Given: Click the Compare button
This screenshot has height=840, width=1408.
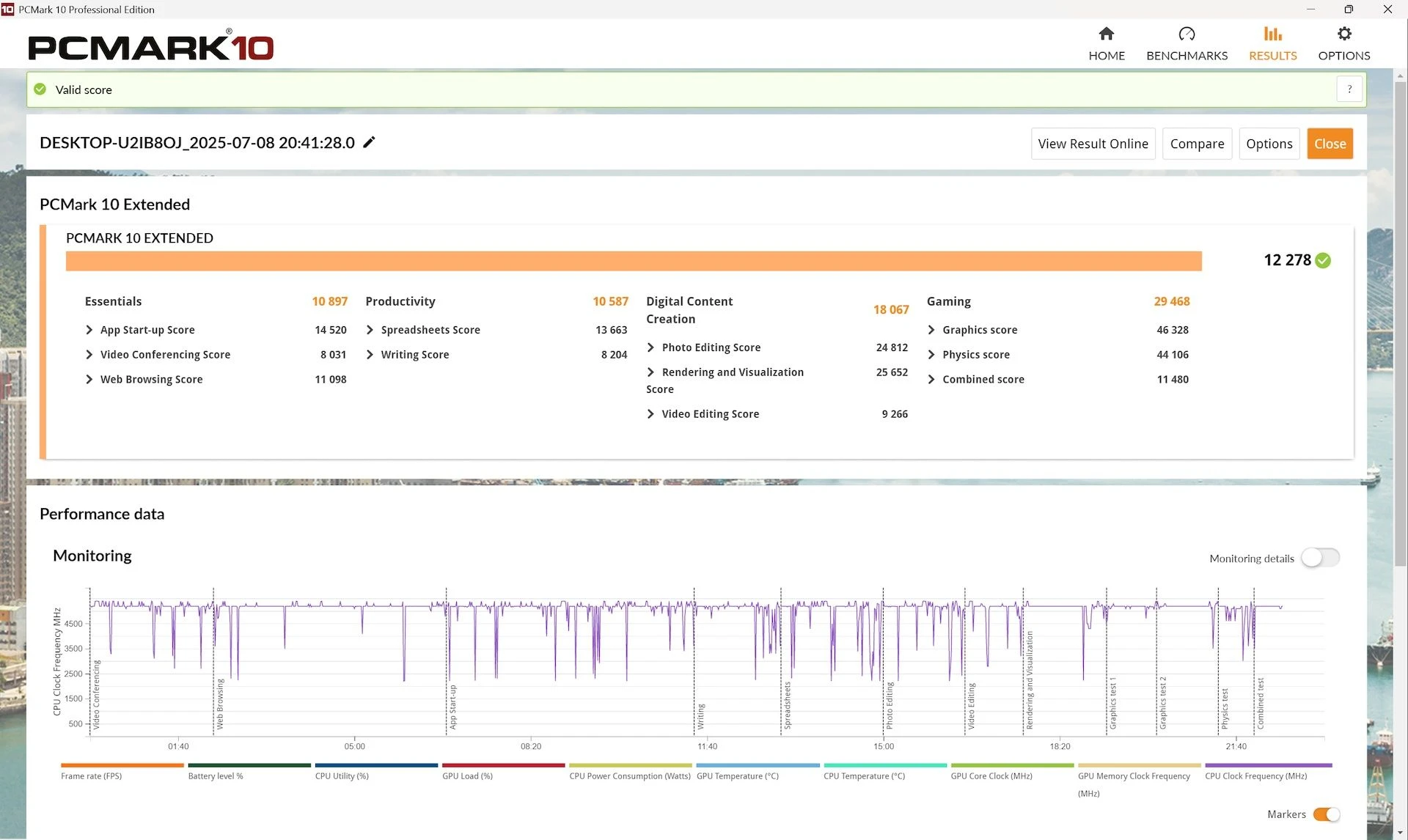Looking at the screenshot, I should [1197, 144].
